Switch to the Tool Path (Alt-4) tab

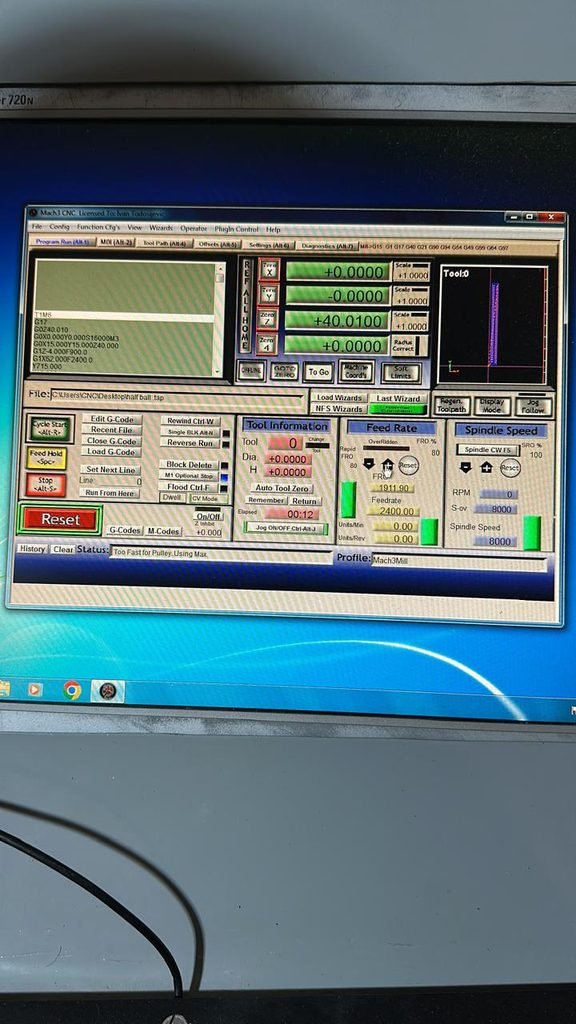point(164,244)
